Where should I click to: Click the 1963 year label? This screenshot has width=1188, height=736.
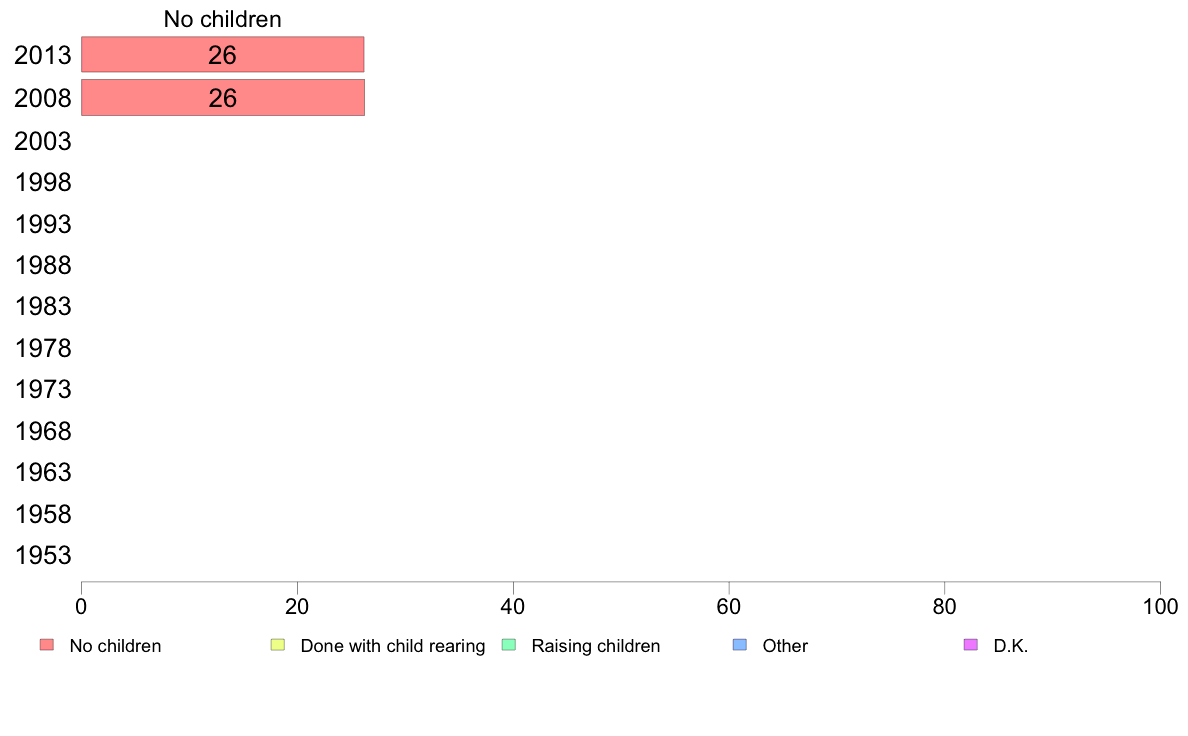[43, 472]
